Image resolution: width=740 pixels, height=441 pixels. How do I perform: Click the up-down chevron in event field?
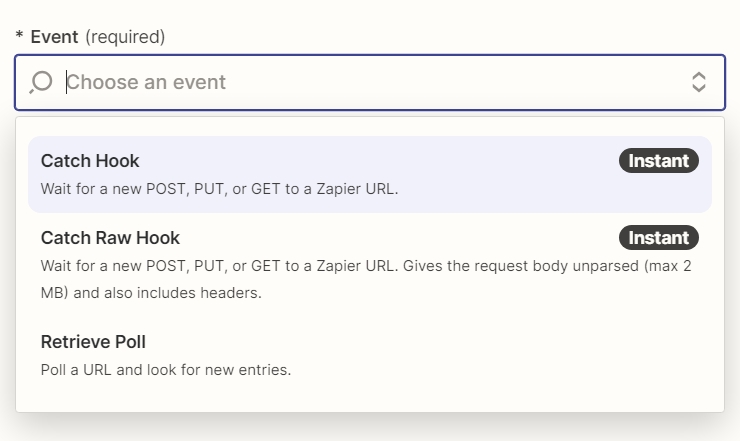(698, 82)
